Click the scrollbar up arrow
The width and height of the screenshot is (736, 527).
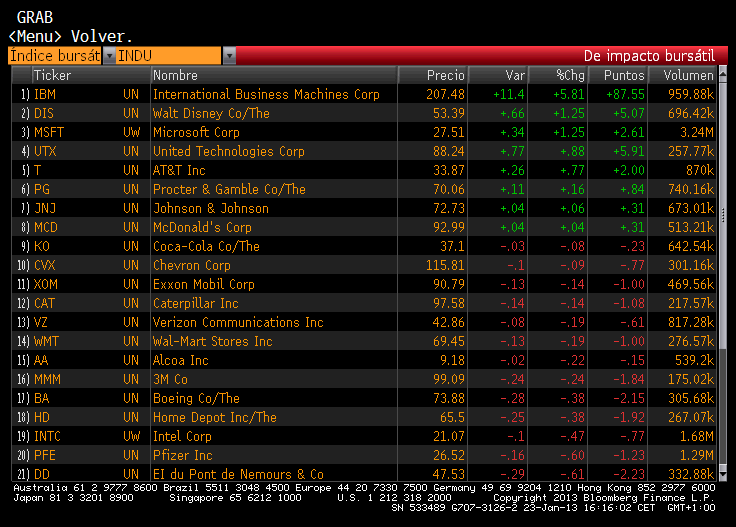(723, 72)
